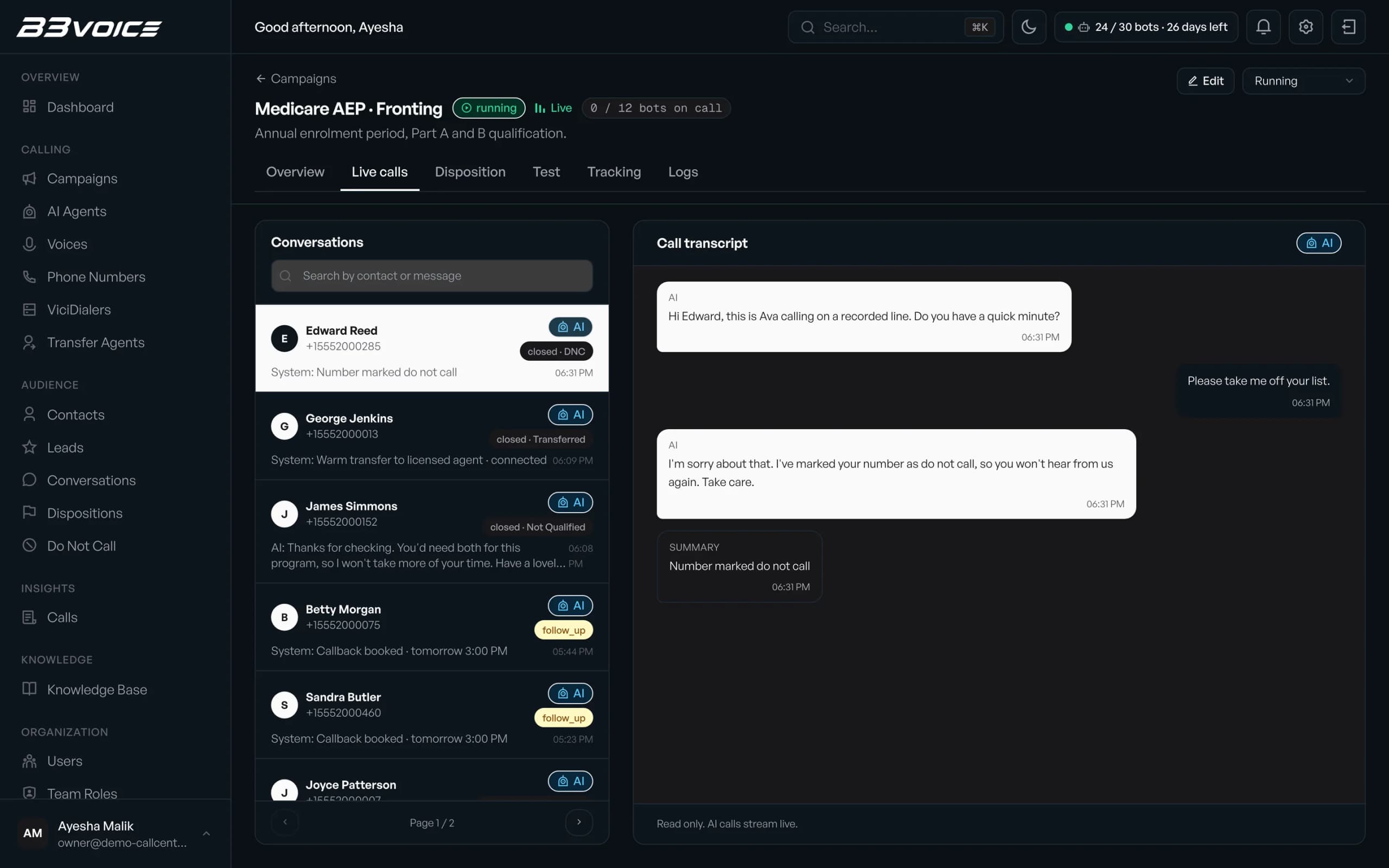Click AI badge in Call transcript header
This screenshot has width=1389, height=868.
click(x=1318, y=243)
